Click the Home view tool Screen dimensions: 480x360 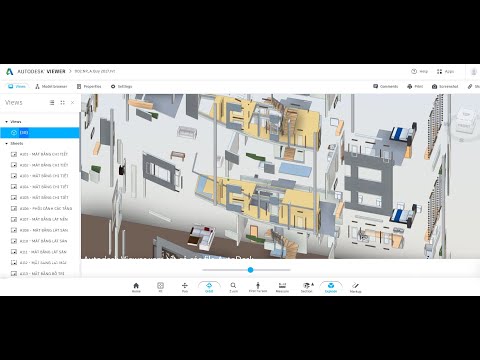coord(136,287)
